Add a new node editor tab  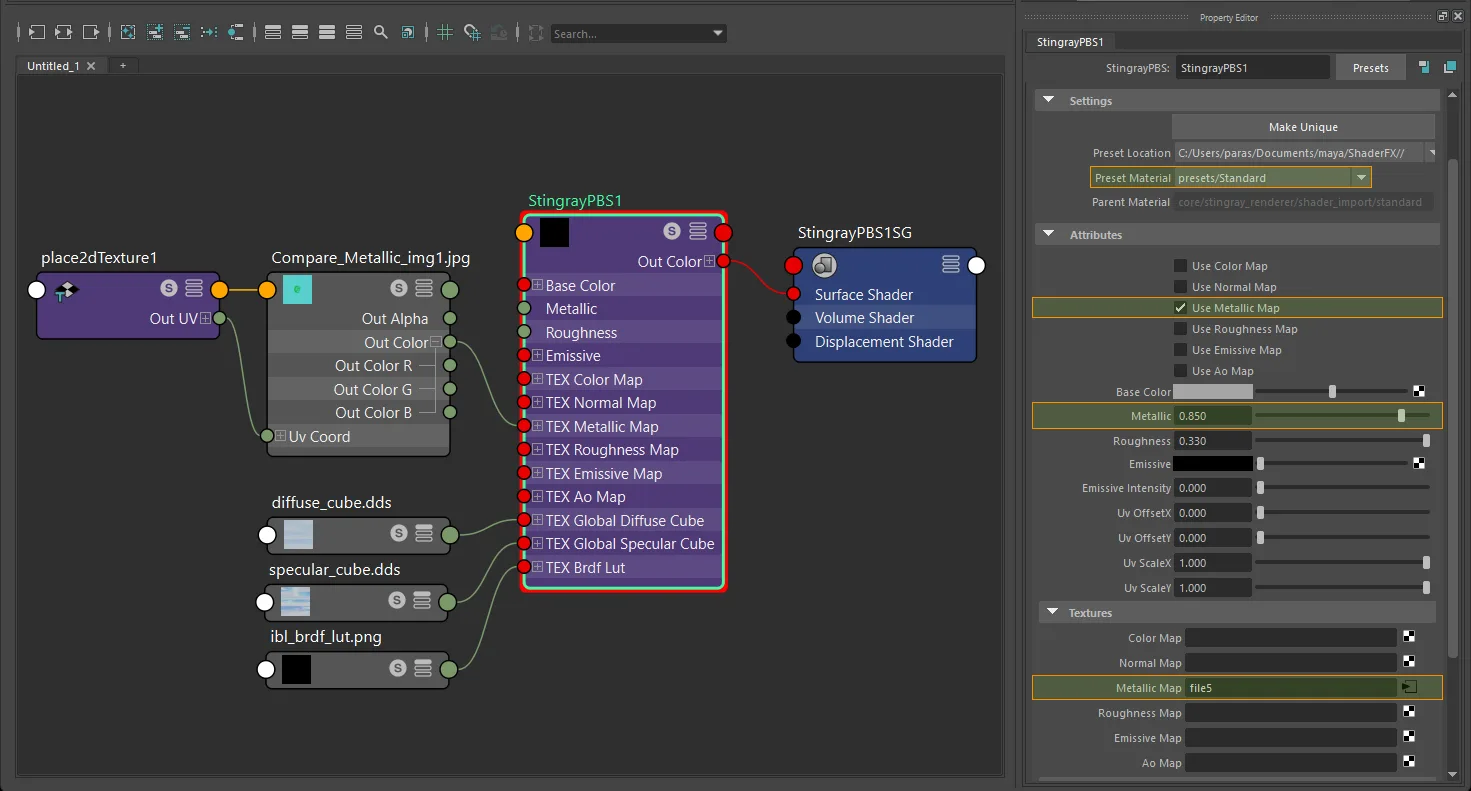123,65
